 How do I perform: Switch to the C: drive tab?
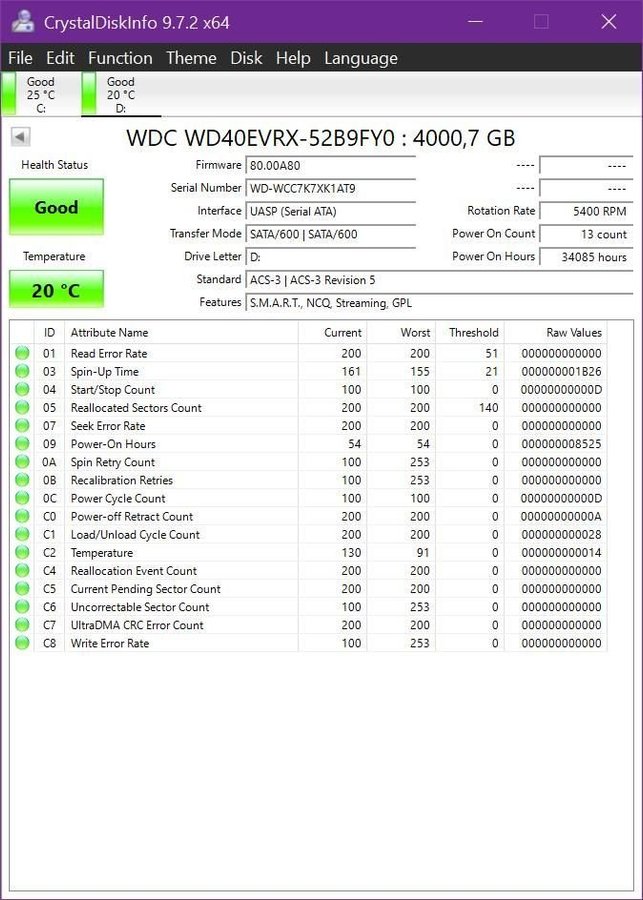point(40,95)
